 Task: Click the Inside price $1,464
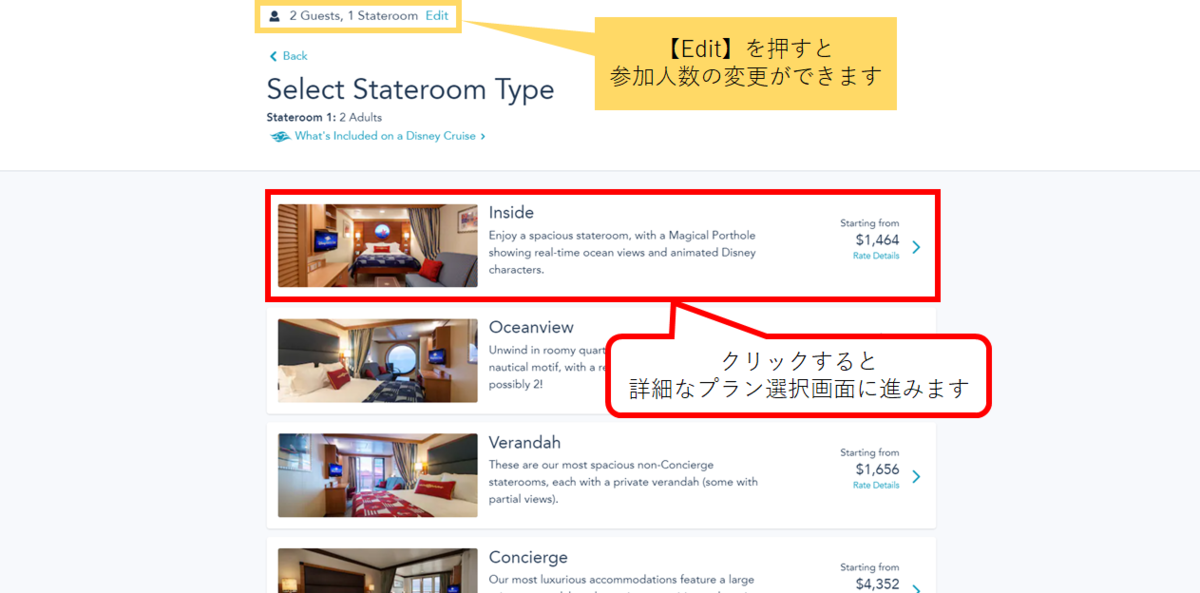tap(877, 240)
